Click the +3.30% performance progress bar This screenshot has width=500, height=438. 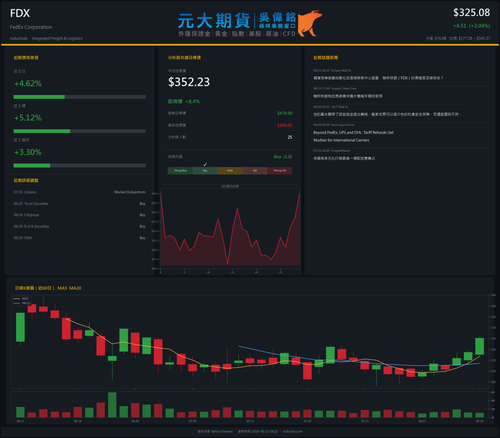(80, 166)
